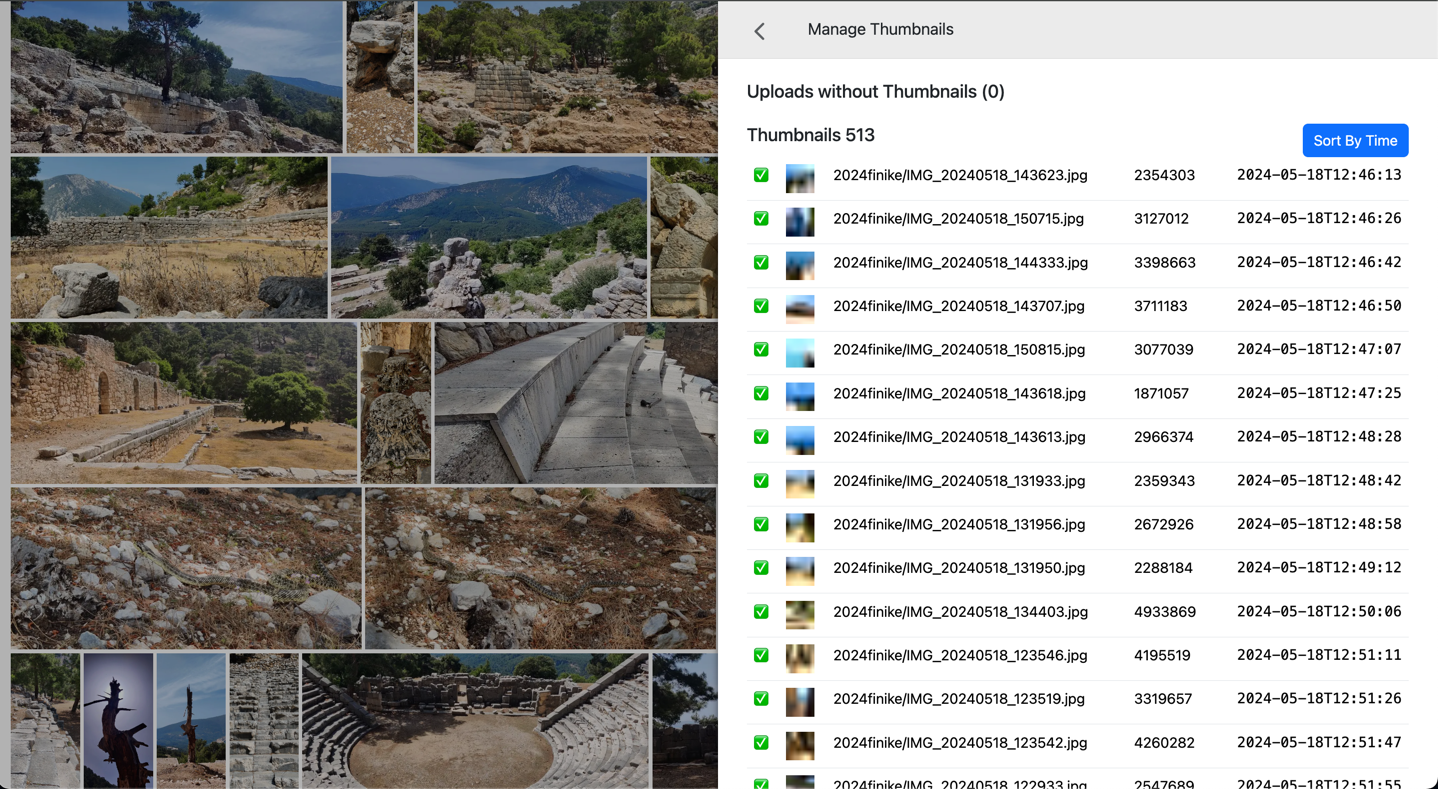
Task: Click small thumbnail next to IMG_20240518_143618.jpg
Action: [800, 397]
